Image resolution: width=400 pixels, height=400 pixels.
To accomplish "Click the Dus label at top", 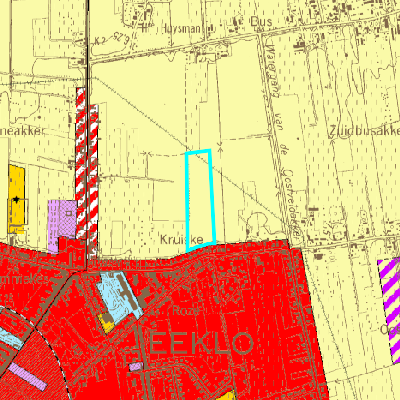I will point(261,22).
